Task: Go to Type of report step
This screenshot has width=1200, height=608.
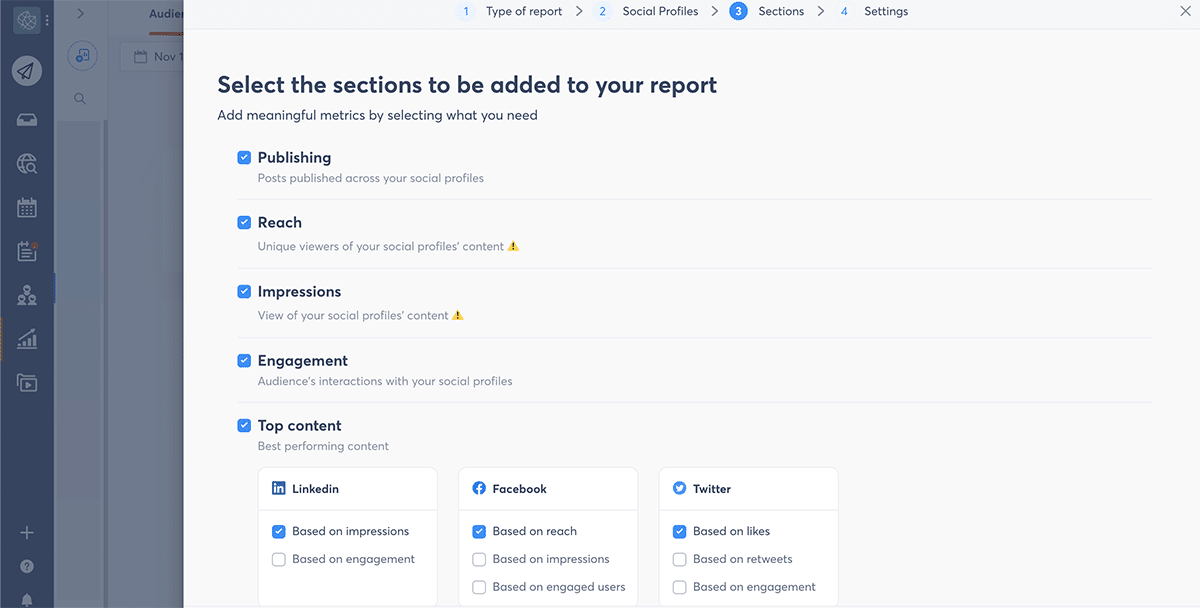Action: 512,12
